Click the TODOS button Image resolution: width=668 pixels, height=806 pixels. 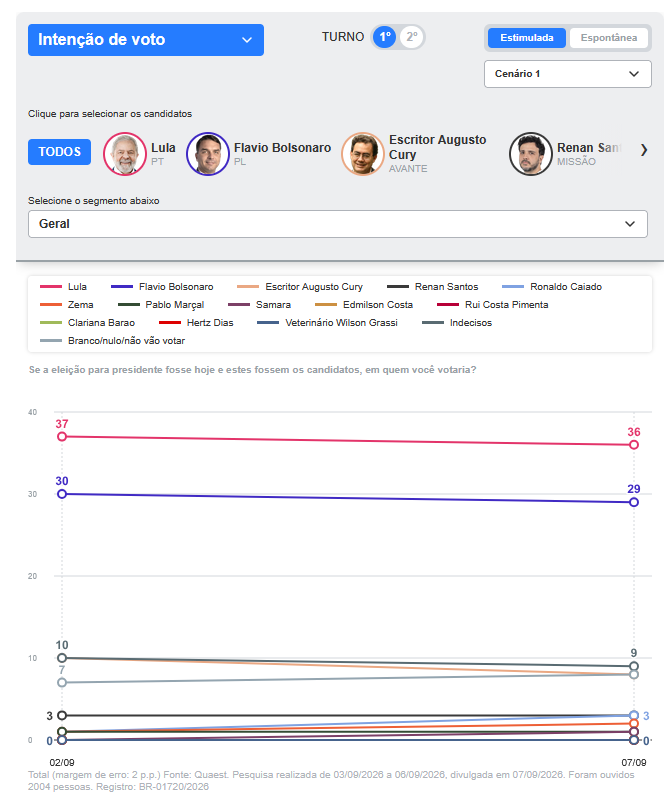click(60, 152)
